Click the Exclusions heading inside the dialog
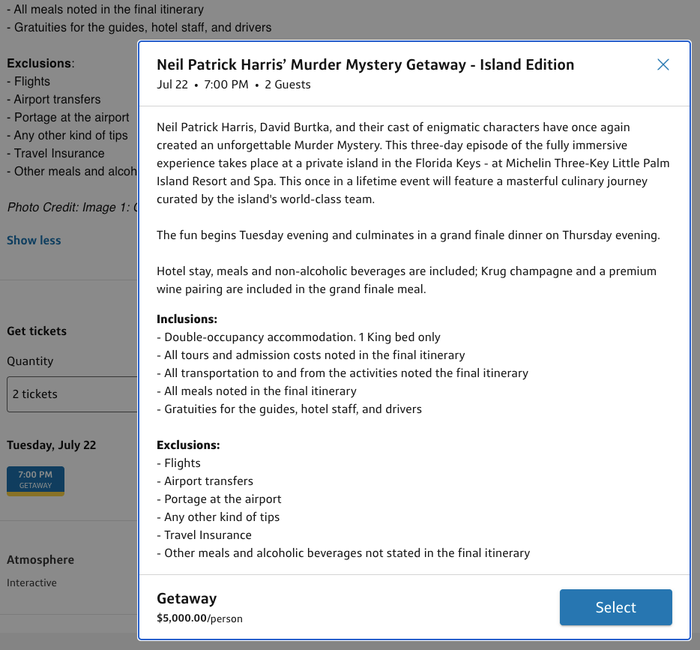 coord(188,445)
